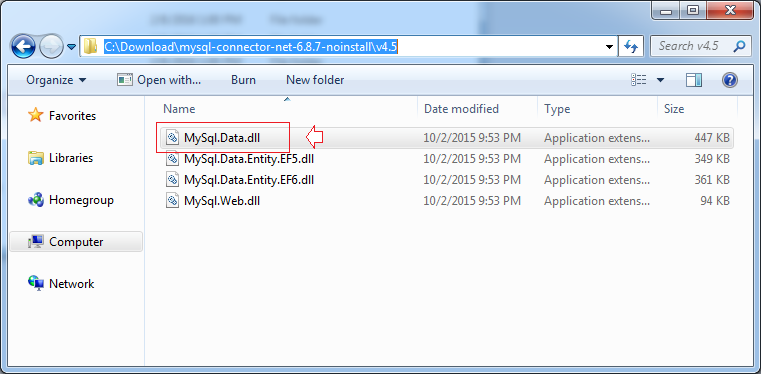Click the Change your view icon

pos(638,80)
